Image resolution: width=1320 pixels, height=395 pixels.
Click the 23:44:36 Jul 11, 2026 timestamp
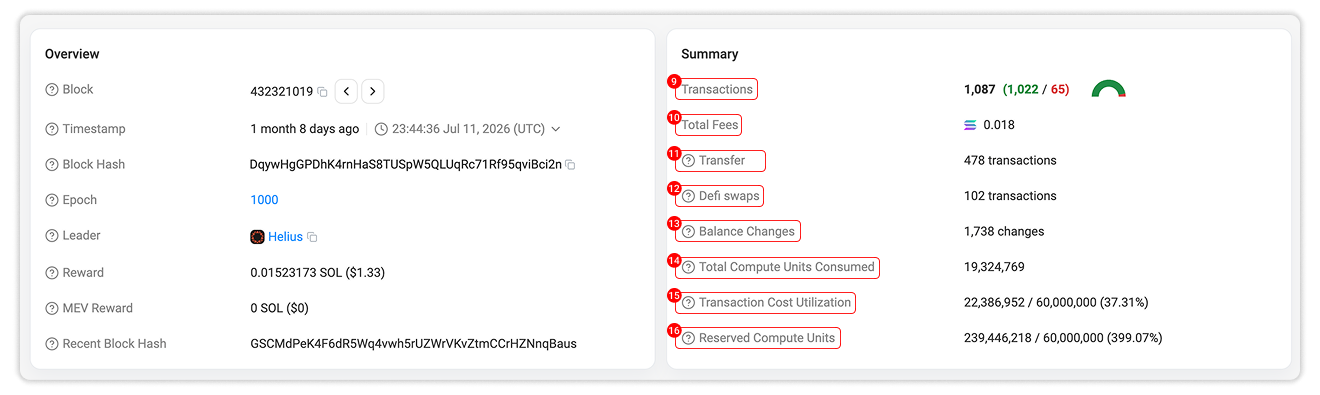[x=469, y=129]
